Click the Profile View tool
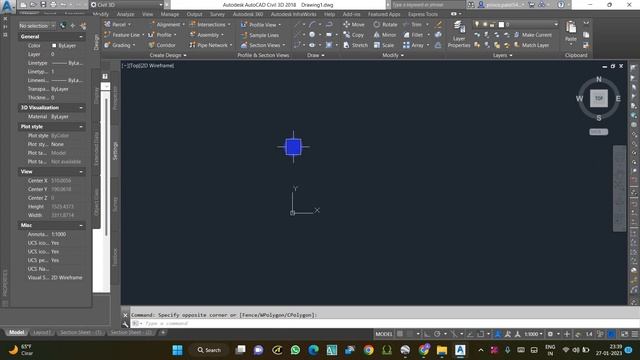 (x=260, y=25)
